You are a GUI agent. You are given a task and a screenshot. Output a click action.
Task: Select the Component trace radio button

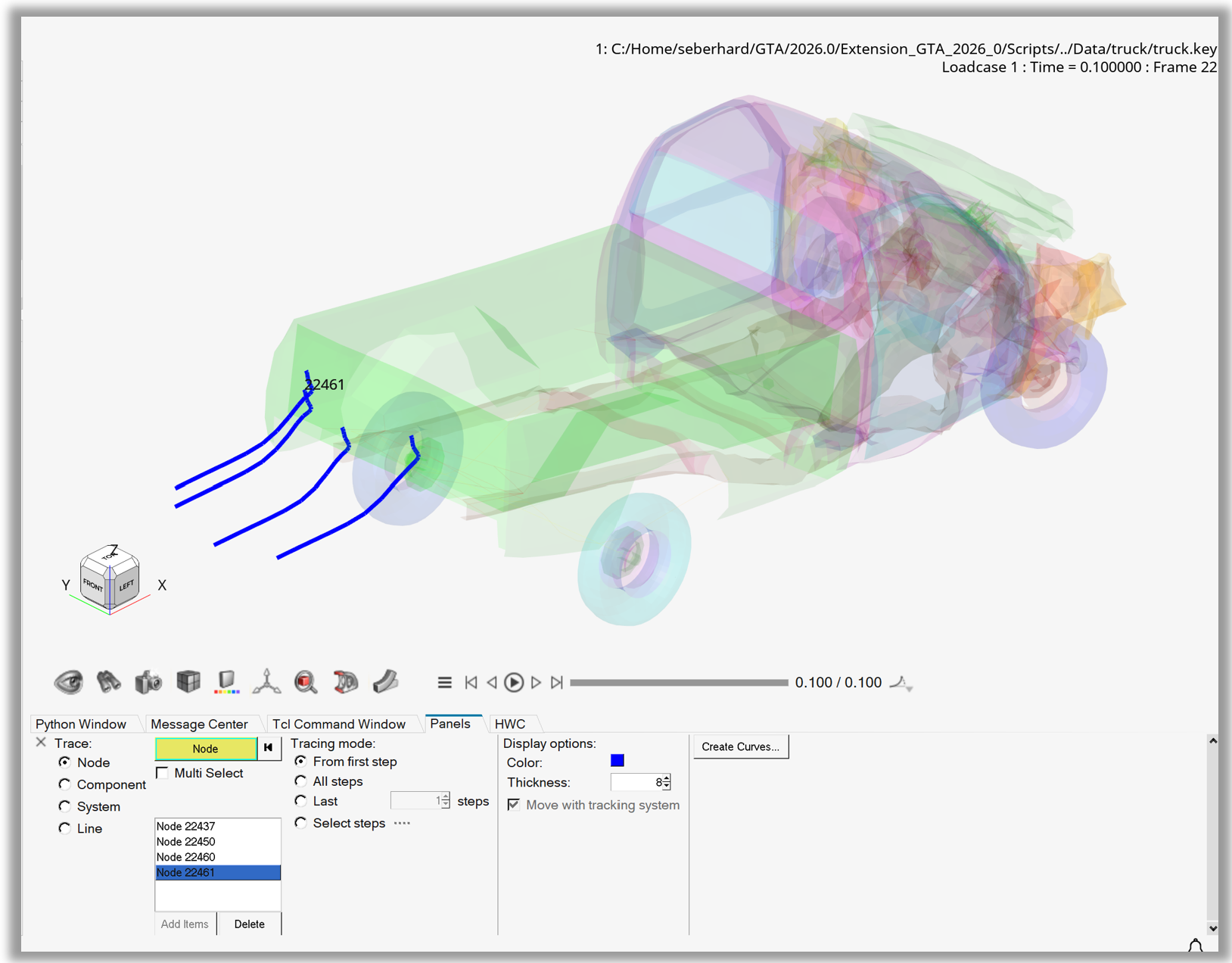pyautogui.click(x=65, y=784)
